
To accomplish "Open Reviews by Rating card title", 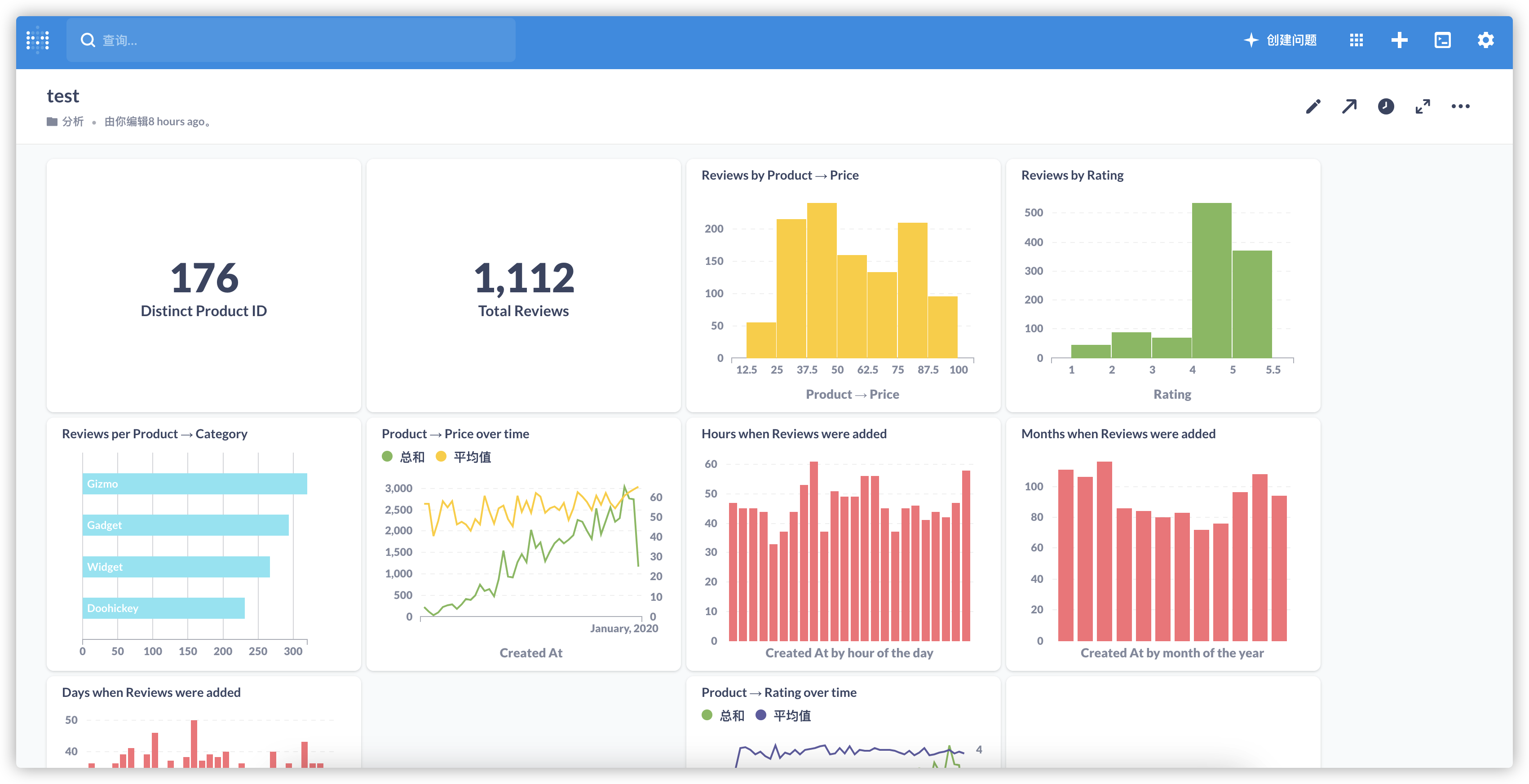I will point(1072,175).
